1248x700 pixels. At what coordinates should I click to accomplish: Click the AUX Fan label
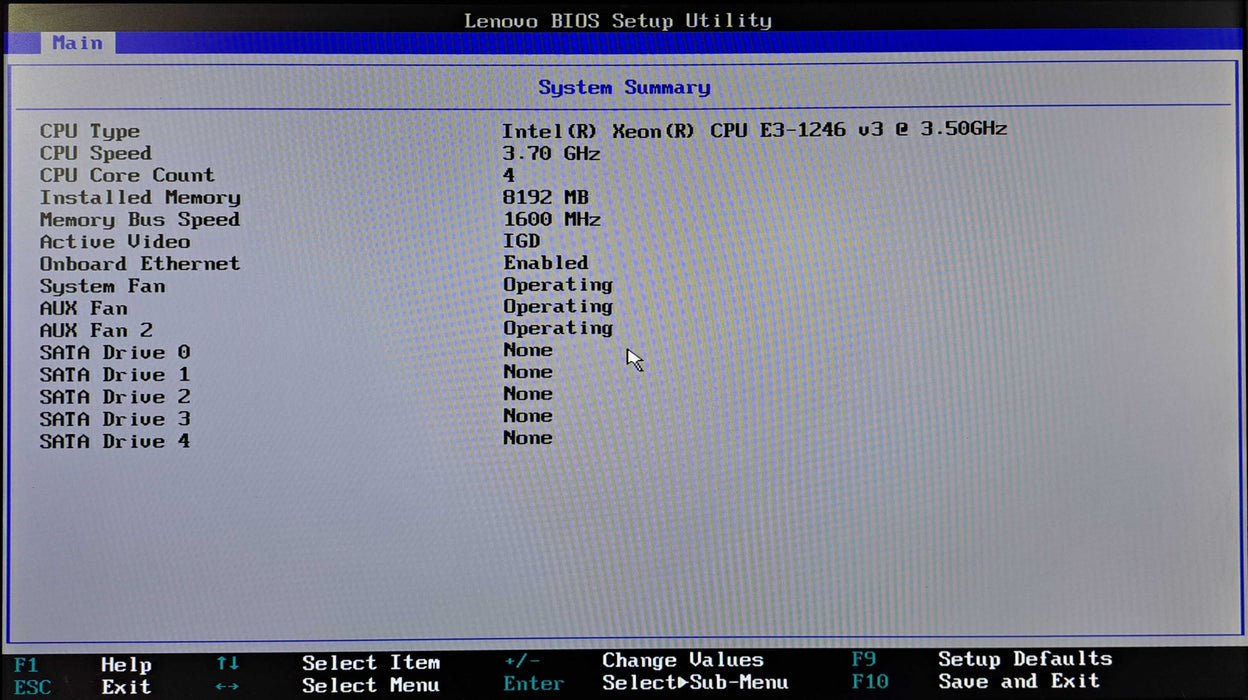[x=84, y=308]
